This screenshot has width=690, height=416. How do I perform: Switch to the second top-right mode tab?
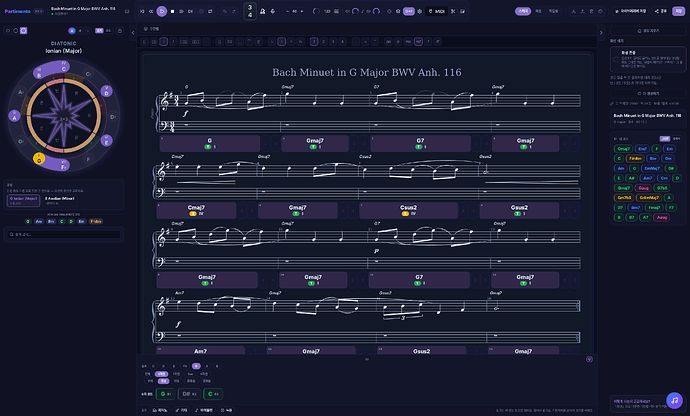coord(538,11)
